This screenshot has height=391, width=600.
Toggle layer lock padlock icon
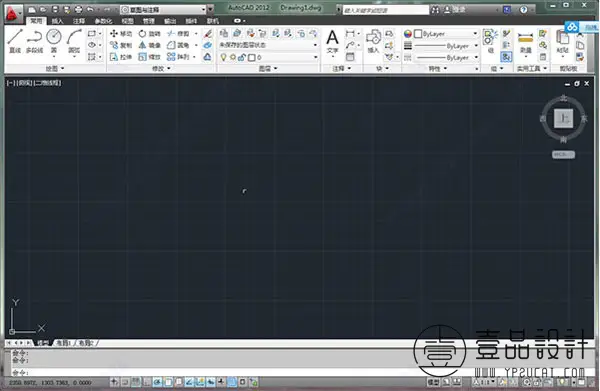242,57
